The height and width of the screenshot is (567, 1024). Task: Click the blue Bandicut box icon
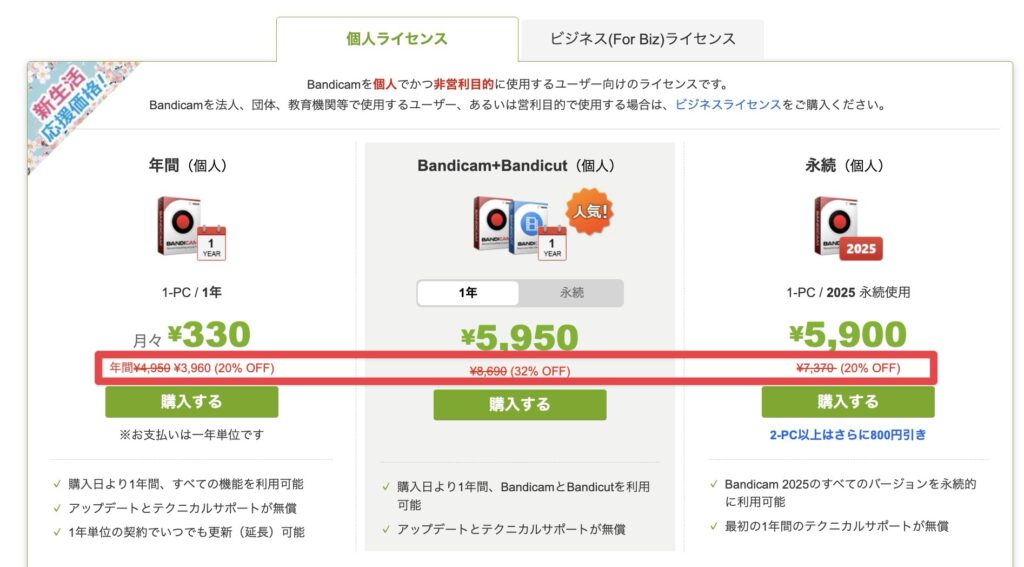(527, 228)
